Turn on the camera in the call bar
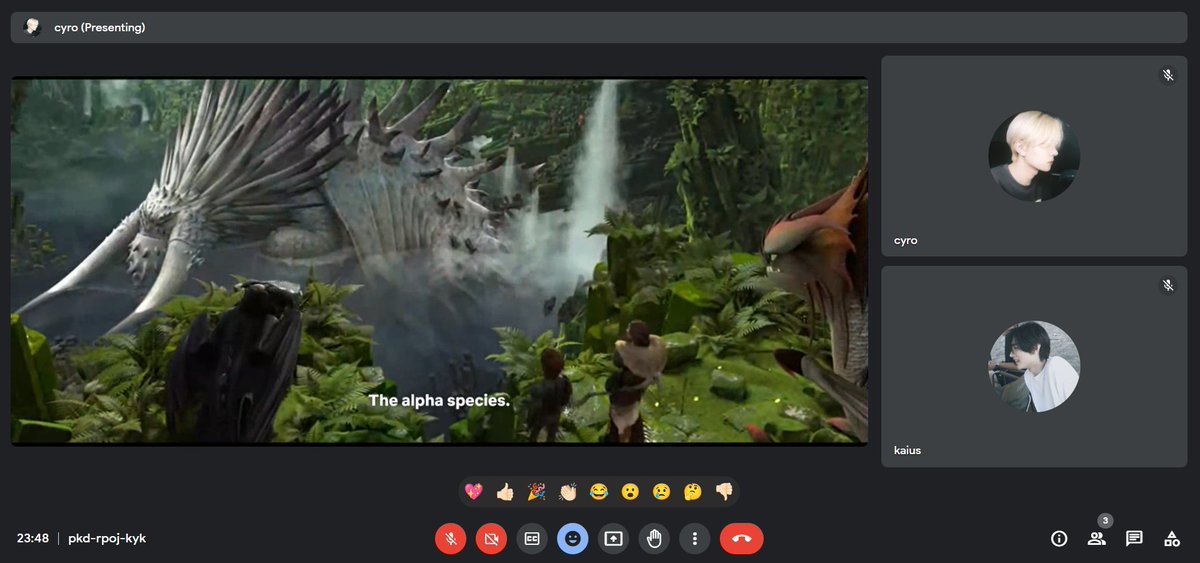Image resolution: width=1200 pixels, height=563 pixels. 491,538
